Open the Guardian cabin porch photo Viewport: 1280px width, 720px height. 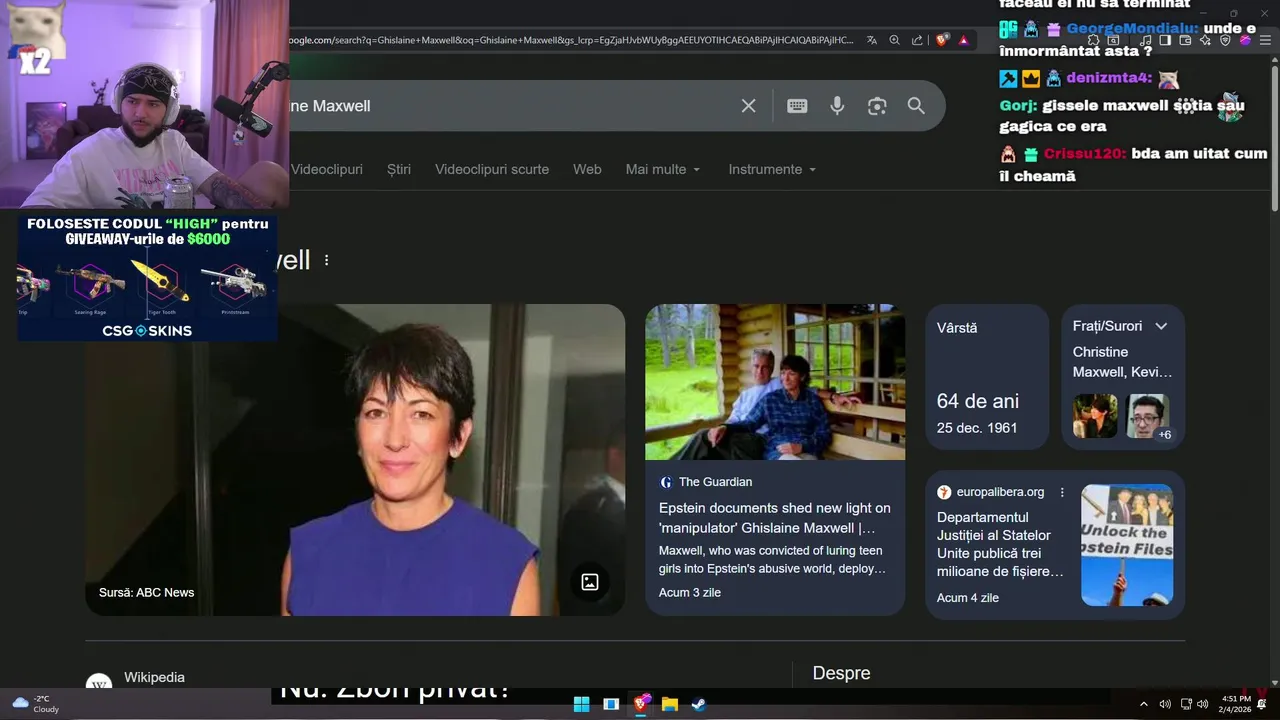coord(775,382)
